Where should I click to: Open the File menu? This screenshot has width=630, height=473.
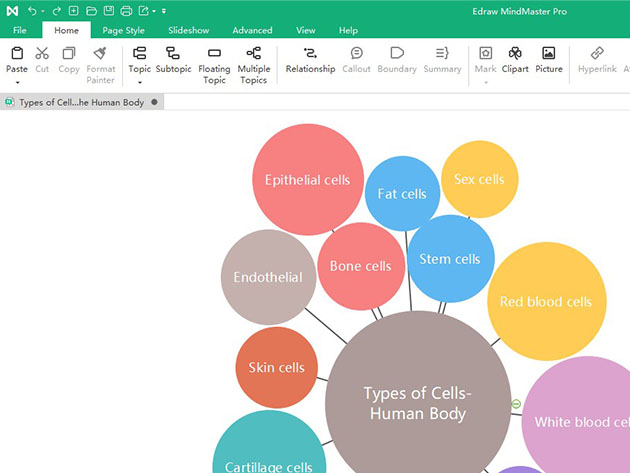click(20, 31)
